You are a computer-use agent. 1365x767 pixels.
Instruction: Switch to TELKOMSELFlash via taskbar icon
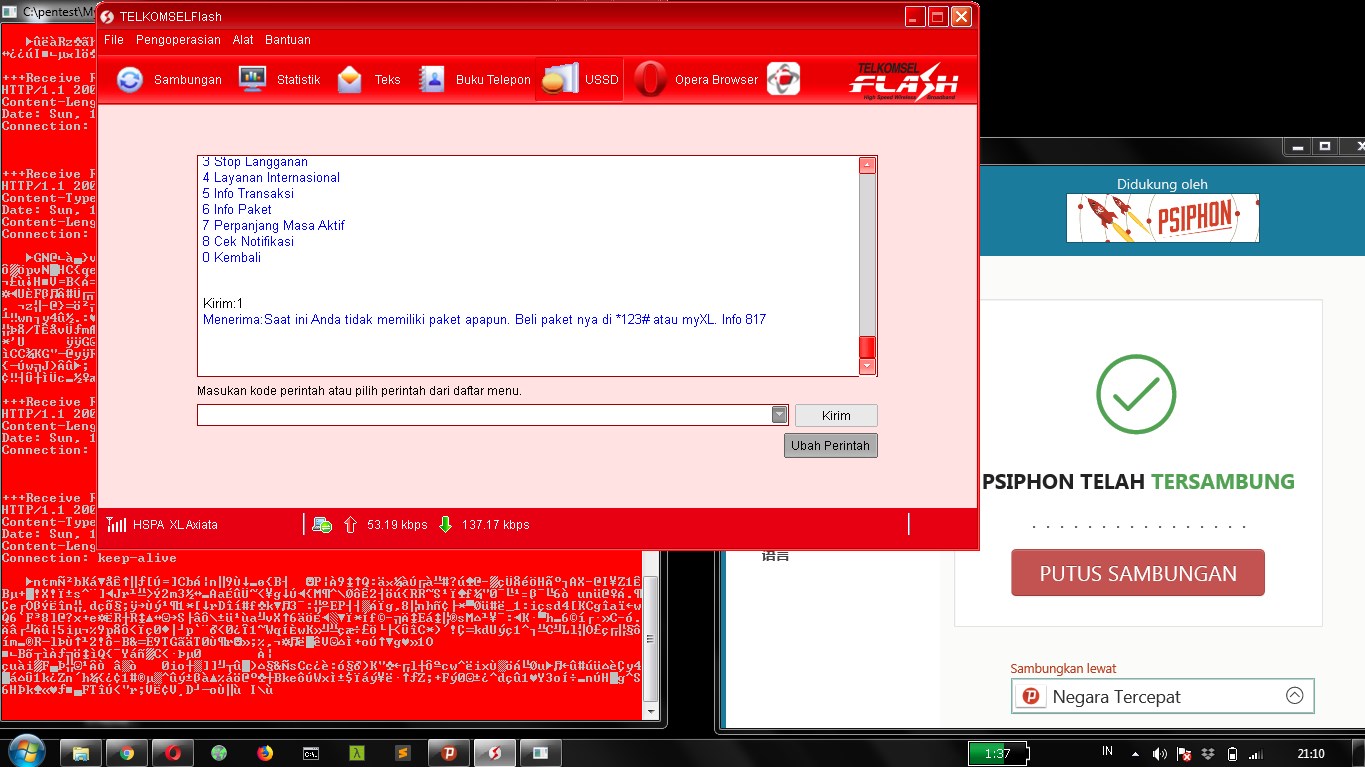[494, 753]
